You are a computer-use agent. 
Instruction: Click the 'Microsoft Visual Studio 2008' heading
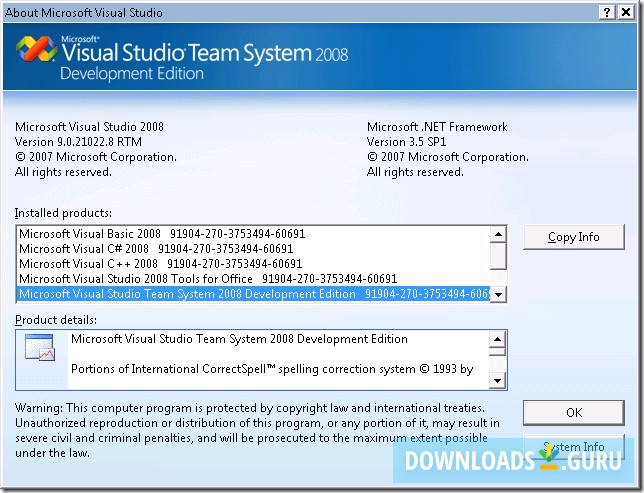(x=89, y=127)
